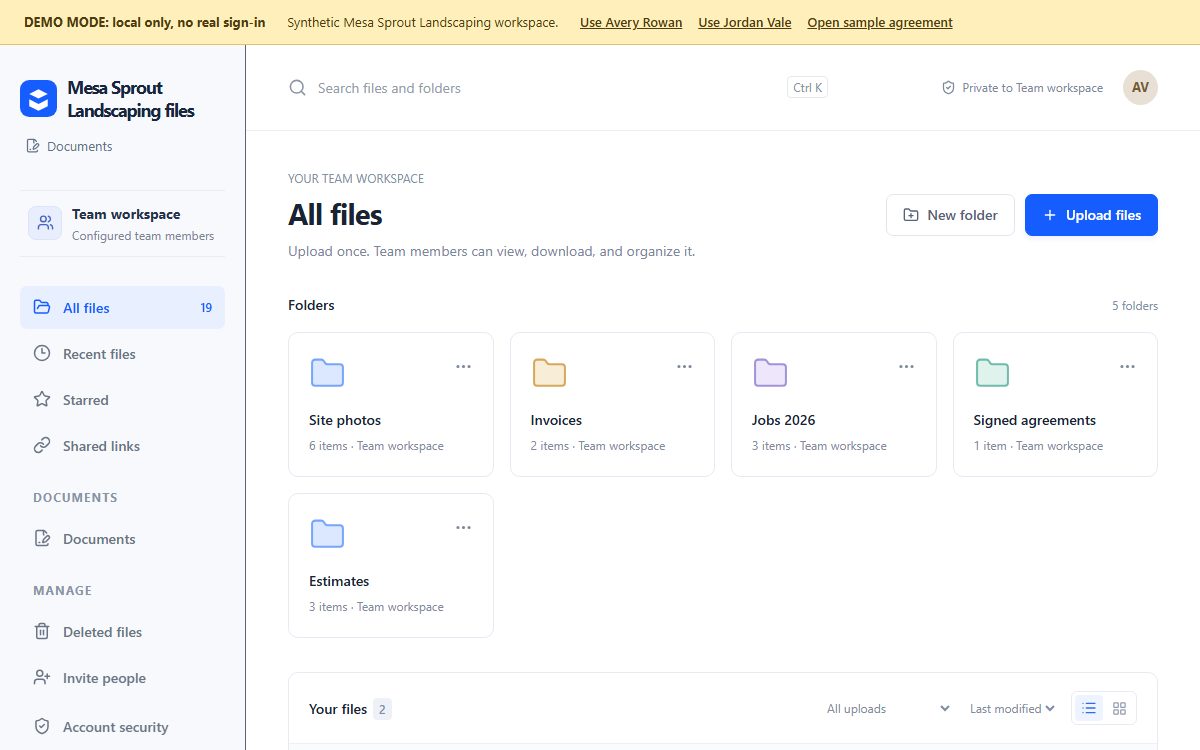Viewport: 1200px width, 750px height.
Task: Click the New folder button
Action: [950, 215]
